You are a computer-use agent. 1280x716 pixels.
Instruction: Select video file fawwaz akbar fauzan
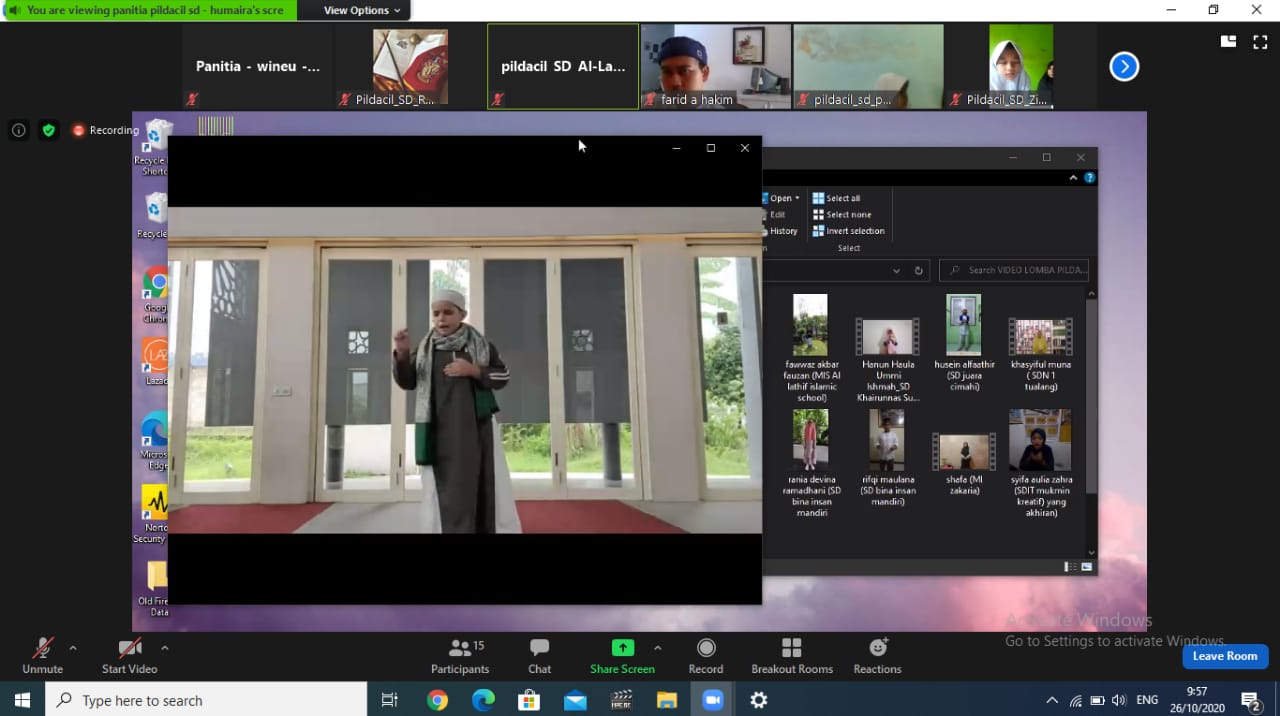point(810,348)
